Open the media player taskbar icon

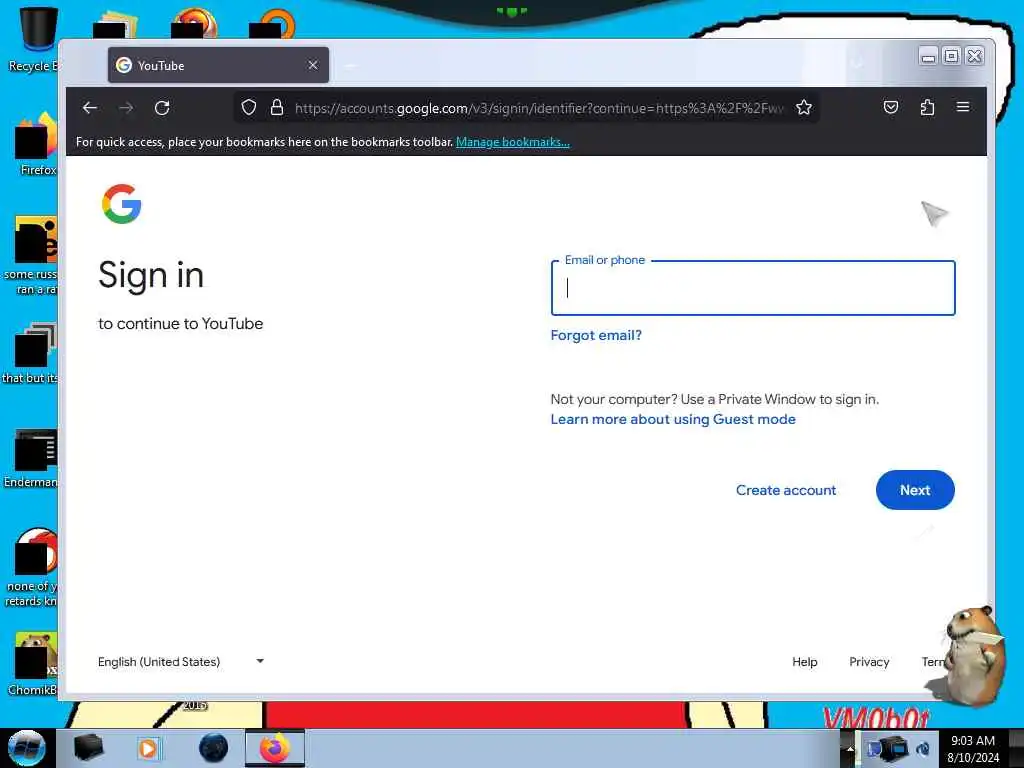click(x=148, y=748)
